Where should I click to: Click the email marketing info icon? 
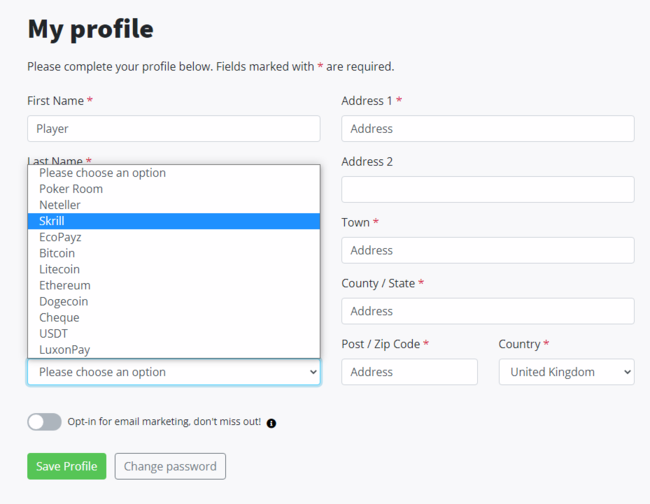pos(271,423)
